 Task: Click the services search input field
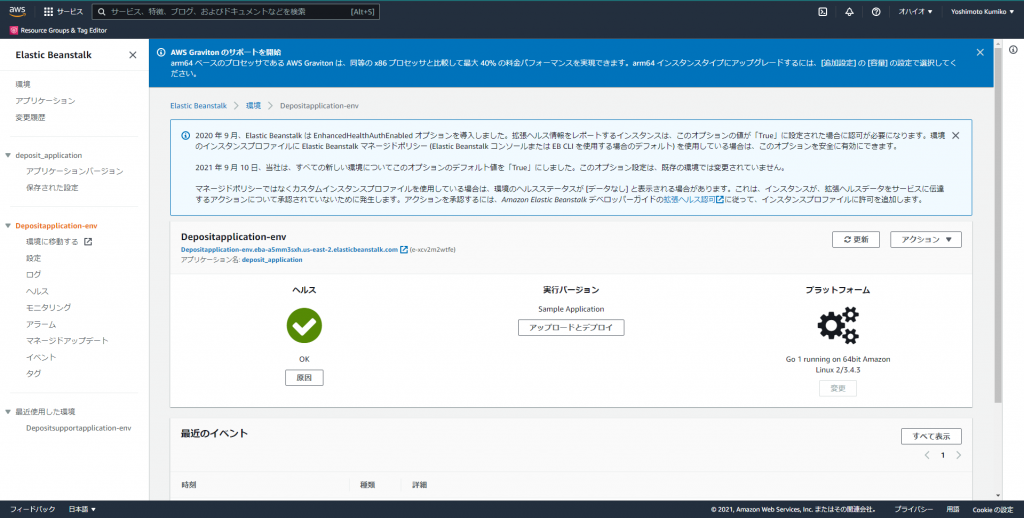236,12
